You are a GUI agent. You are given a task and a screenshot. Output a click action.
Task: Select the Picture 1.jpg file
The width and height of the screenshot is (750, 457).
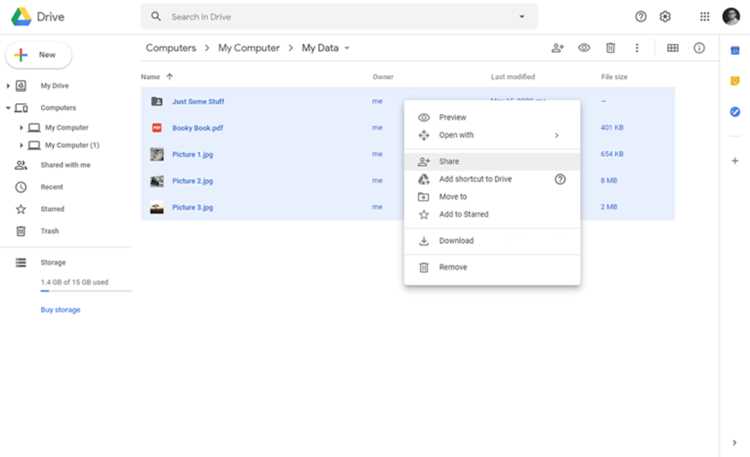click(192, 155)
